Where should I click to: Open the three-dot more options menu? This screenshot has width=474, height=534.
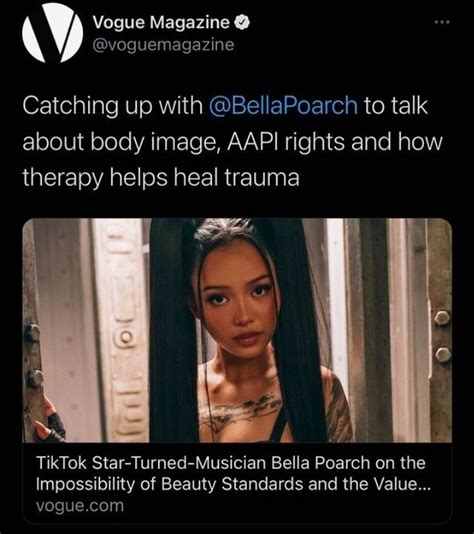coord(442,22)
